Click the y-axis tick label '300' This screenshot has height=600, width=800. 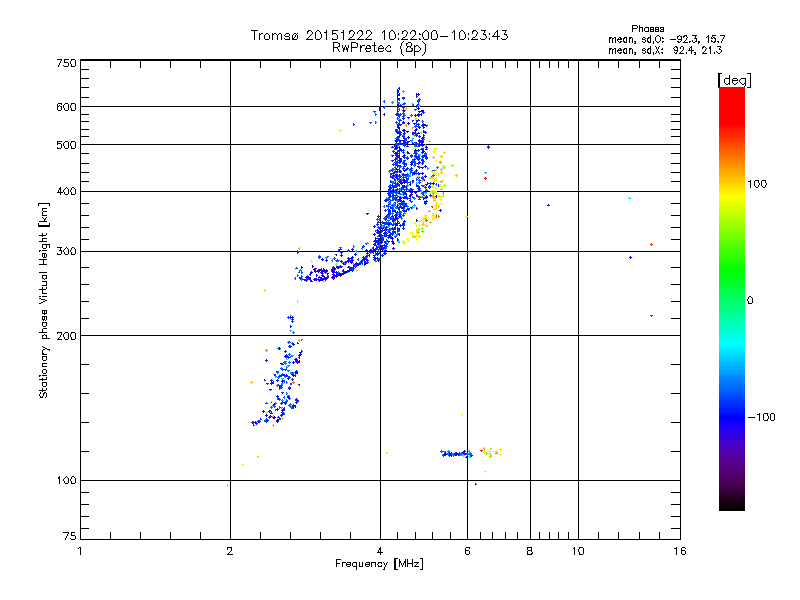66,252
